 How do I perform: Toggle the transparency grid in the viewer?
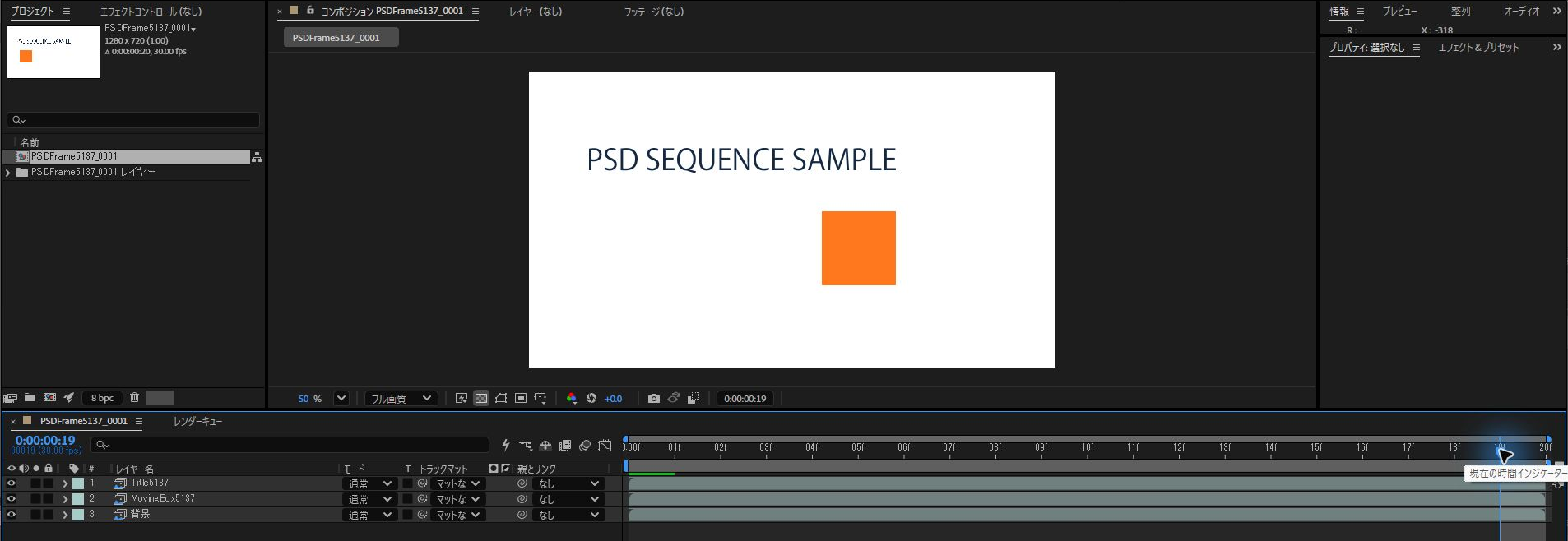click(x=481, y=399)
